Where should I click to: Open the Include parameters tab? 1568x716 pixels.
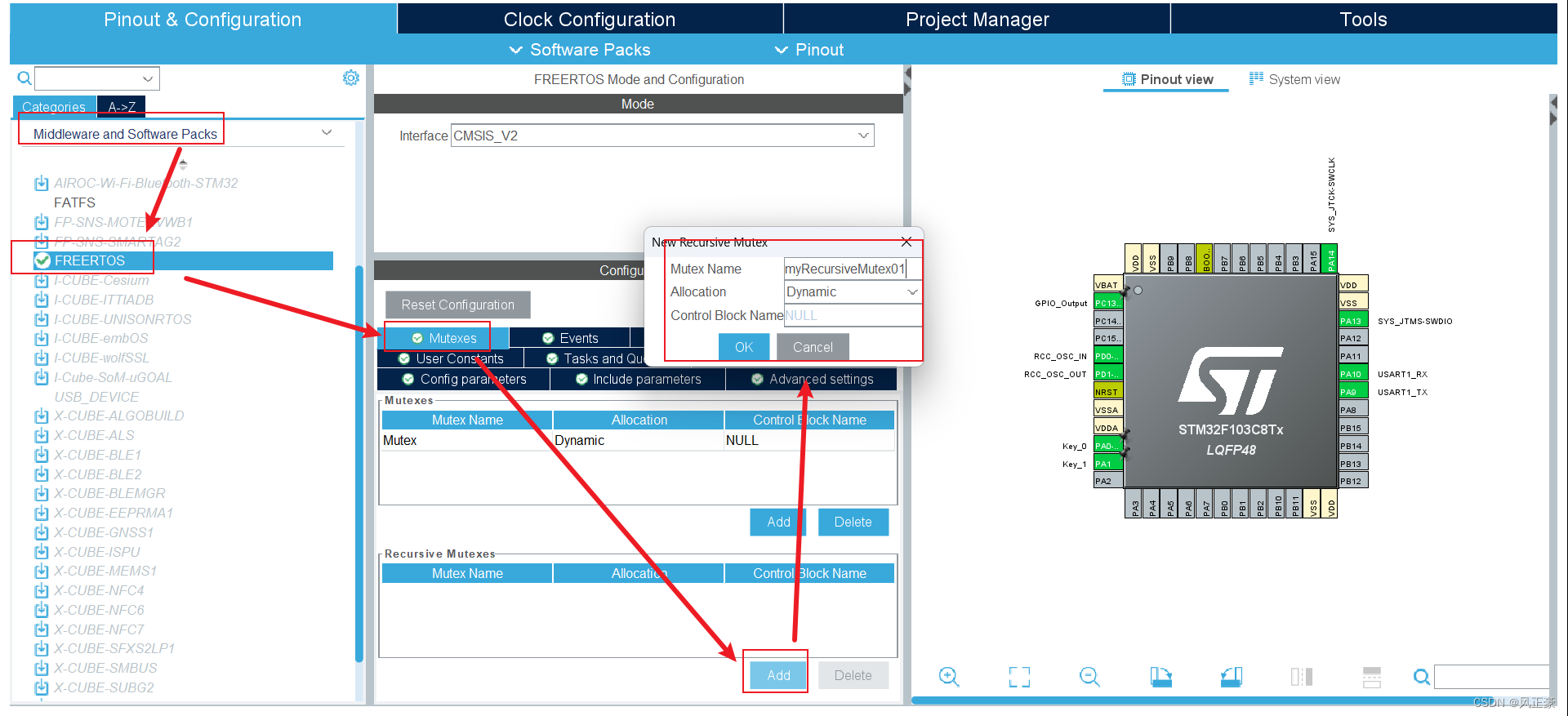[638, 379]
